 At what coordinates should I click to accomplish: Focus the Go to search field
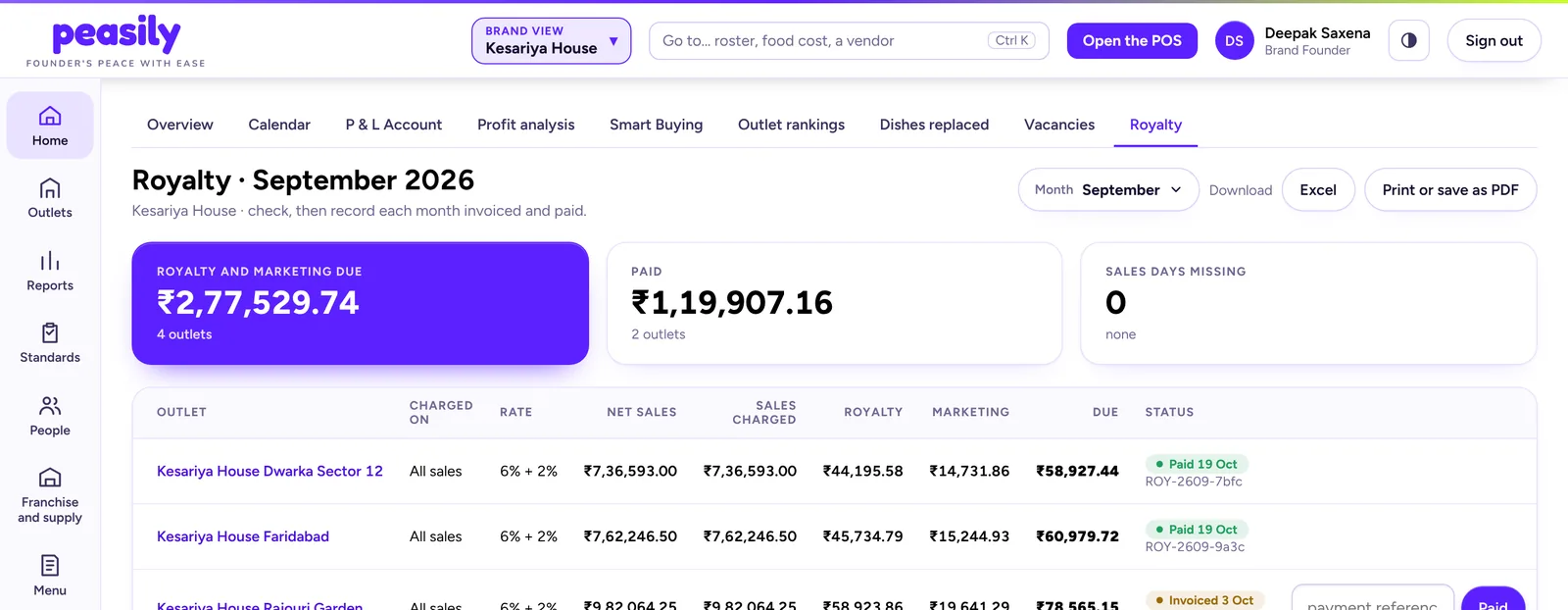(x=849, y=41)
